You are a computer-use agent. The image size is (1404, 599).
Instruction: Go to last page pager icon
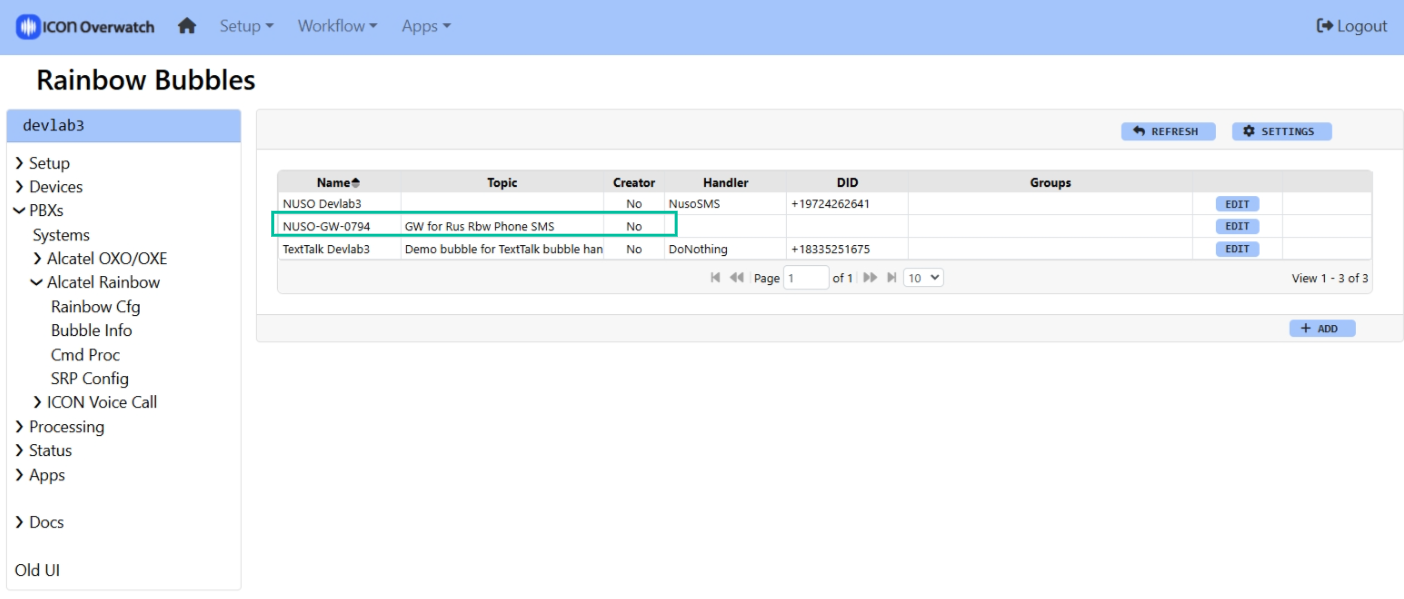(891, 278)
